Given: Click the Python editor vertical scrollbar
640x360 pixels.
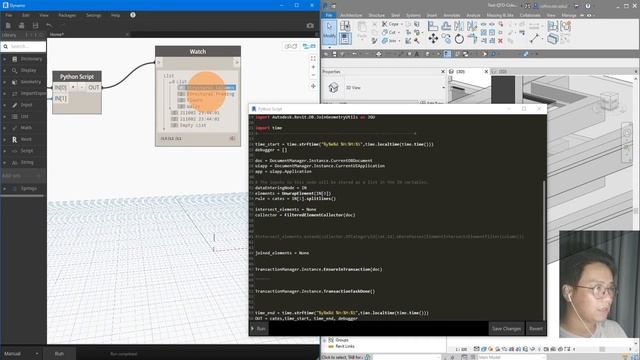Looking at the screenshot, I should (544, 249).
